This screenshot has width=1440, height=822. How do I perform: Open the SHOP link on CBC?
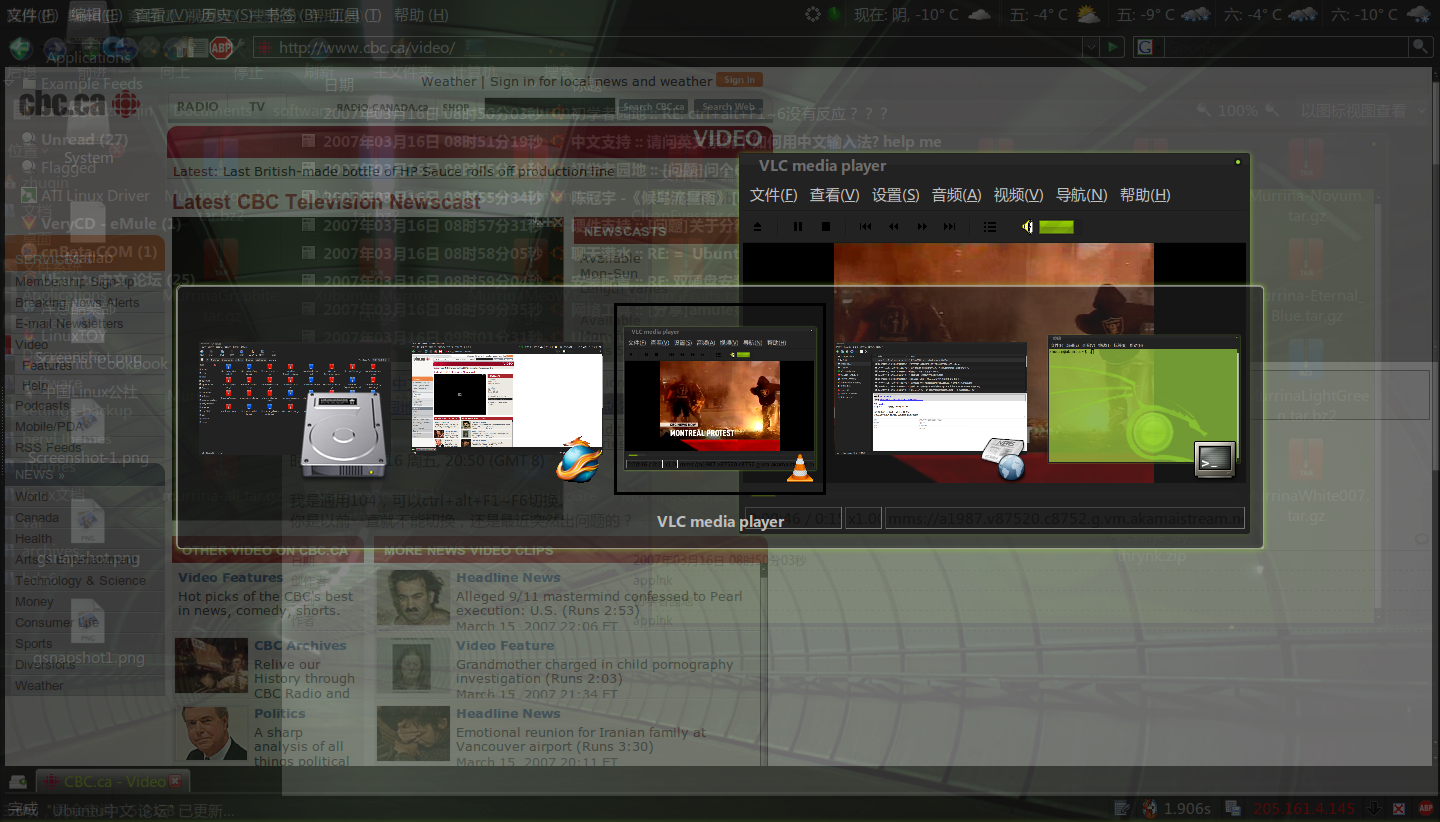(456, 107)
